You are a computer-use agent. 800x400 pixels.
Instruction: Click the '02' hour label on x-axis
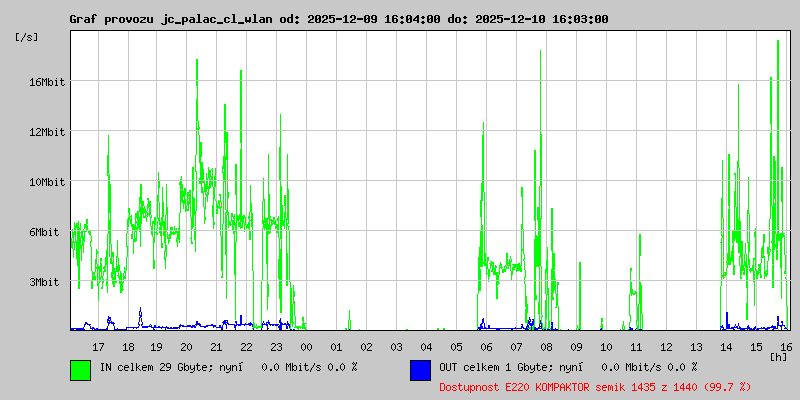point(366,347)
